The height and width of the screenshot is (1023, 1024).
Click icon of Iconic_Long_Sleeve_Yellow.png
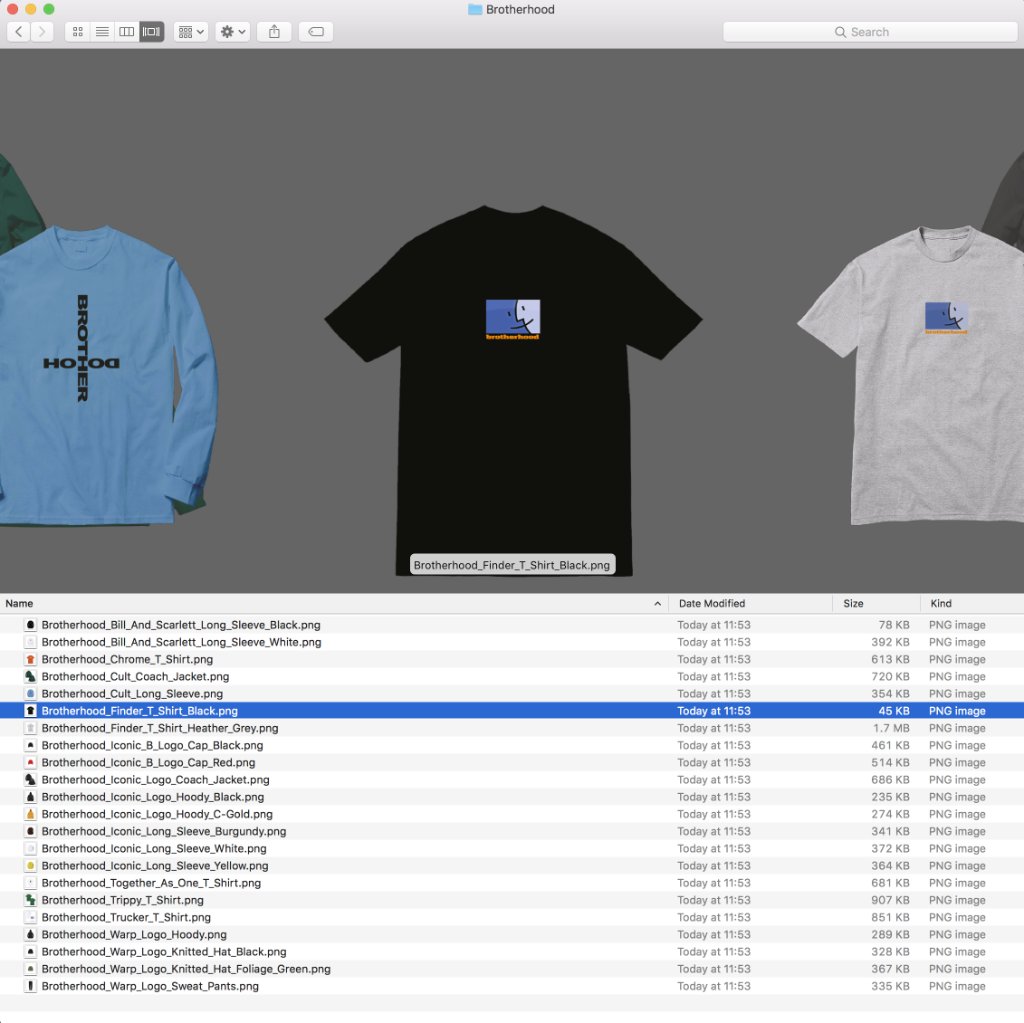[x=30, y=866]
